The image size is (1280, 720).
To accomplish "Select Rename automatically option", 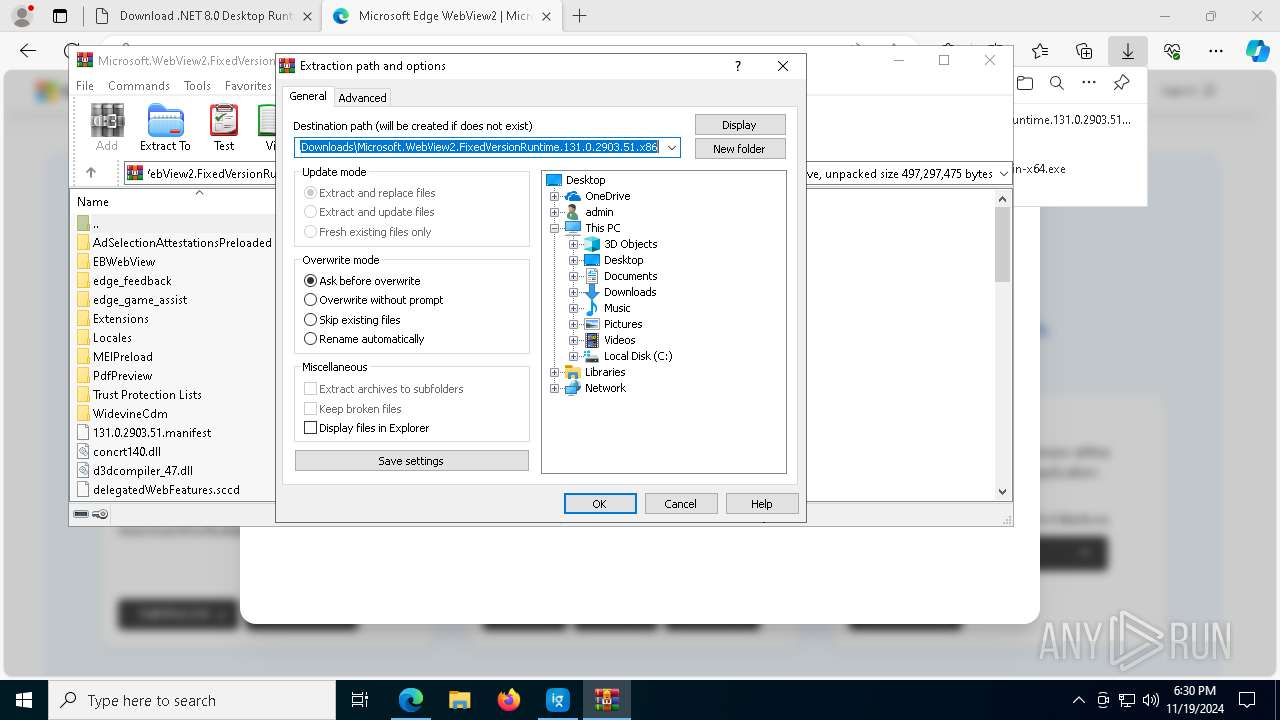I will (364, 339).
